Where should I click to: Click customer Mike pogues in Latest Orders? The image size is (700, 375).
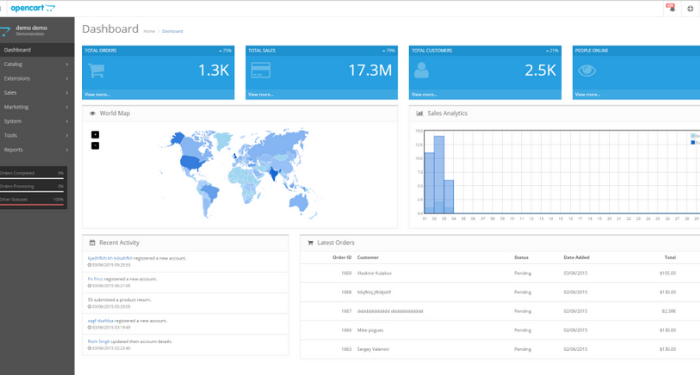pos(370,330)
